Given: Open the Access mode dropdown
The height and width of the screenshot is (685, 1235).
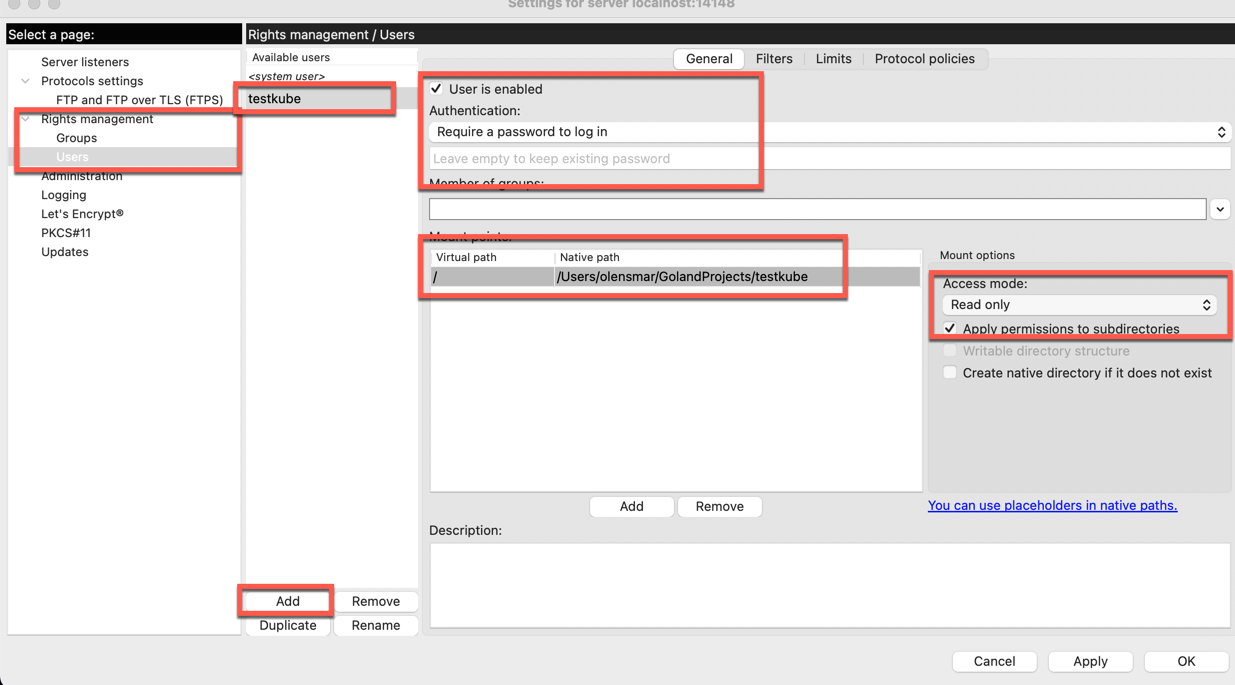Looking at the screenshot, I should pyautogui.click(x=1208, y=304).
